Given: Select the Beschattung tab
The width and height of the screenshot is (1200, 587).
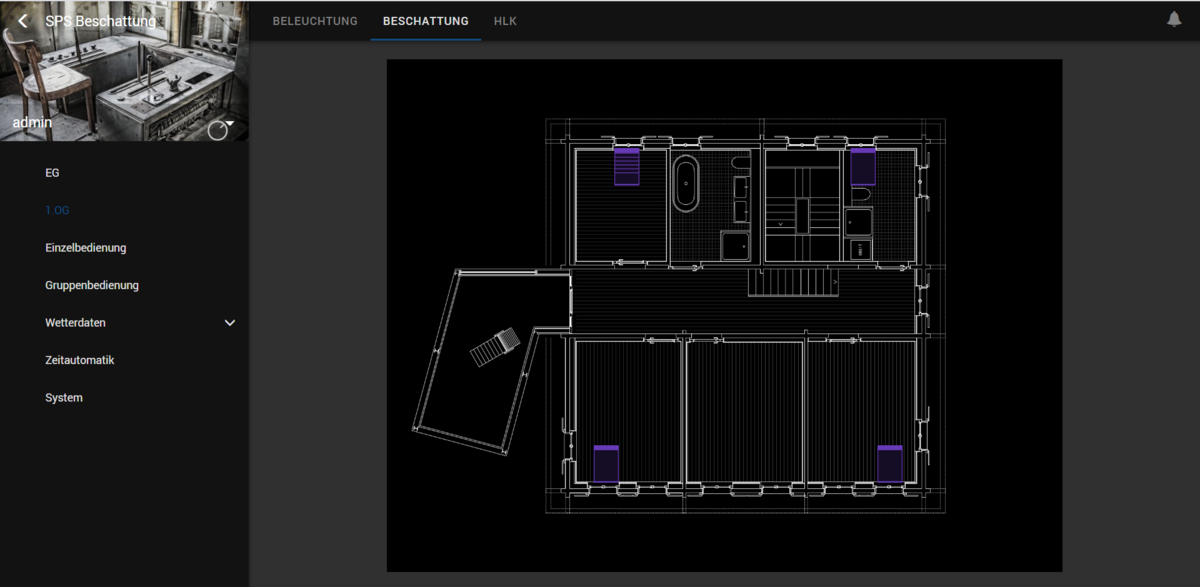Looking at the screenshot, I should coord(425,21).
